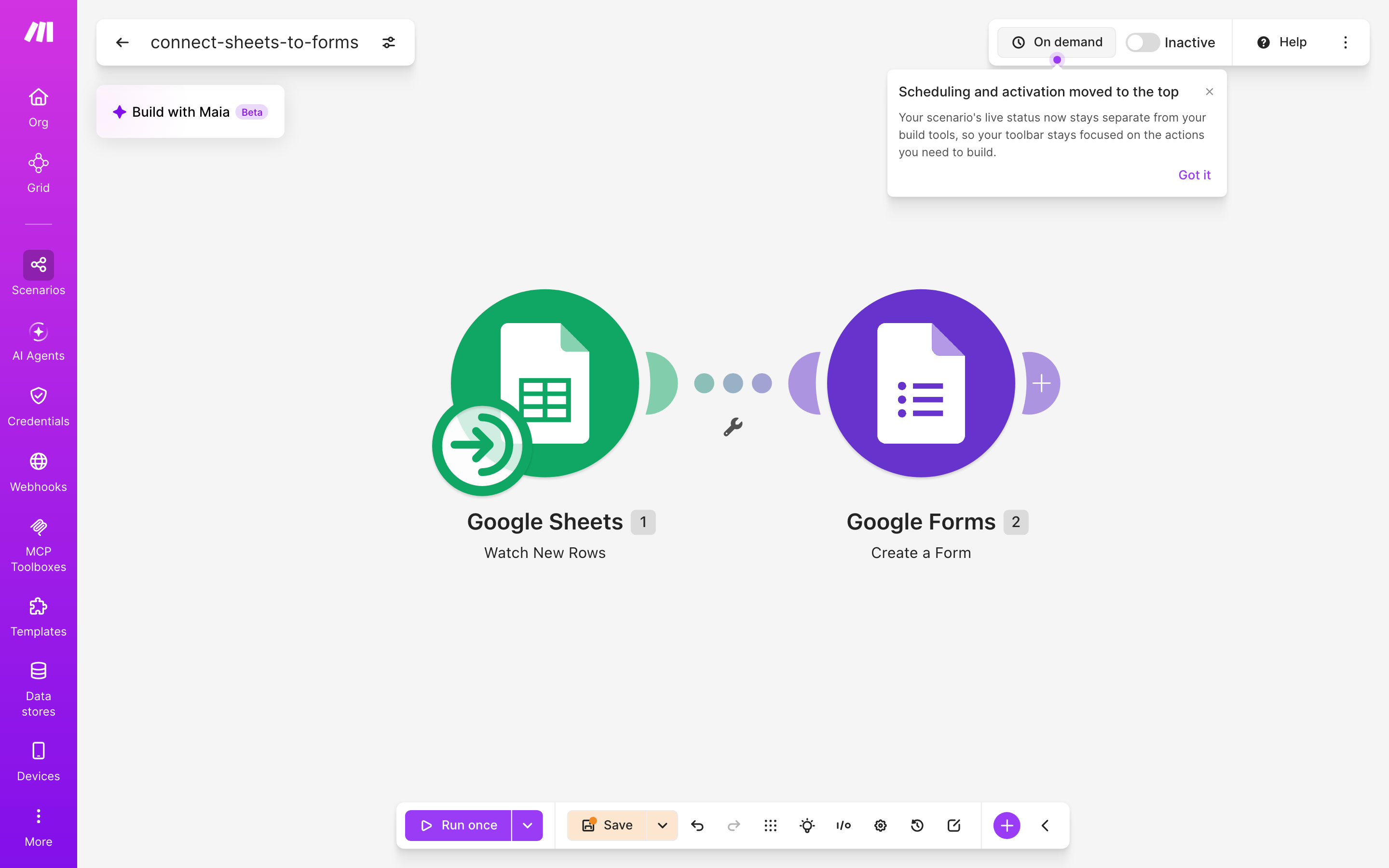Toggle the scenario from Inactive to active
Image resolution: width=1389 pixels, height=868 pixels.
pos(1142,42)
